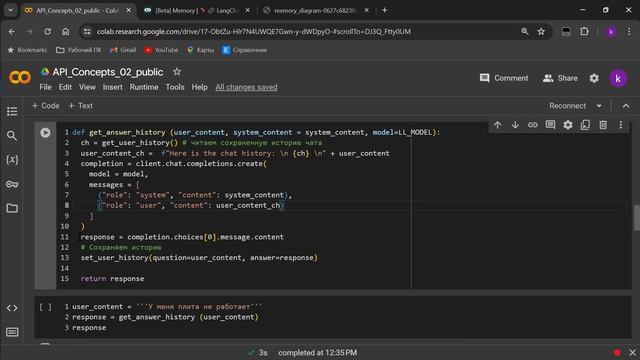Viewport: 640px width, 360px height.
Task: Mirror cell in tab icon
Action: [585, 125]
